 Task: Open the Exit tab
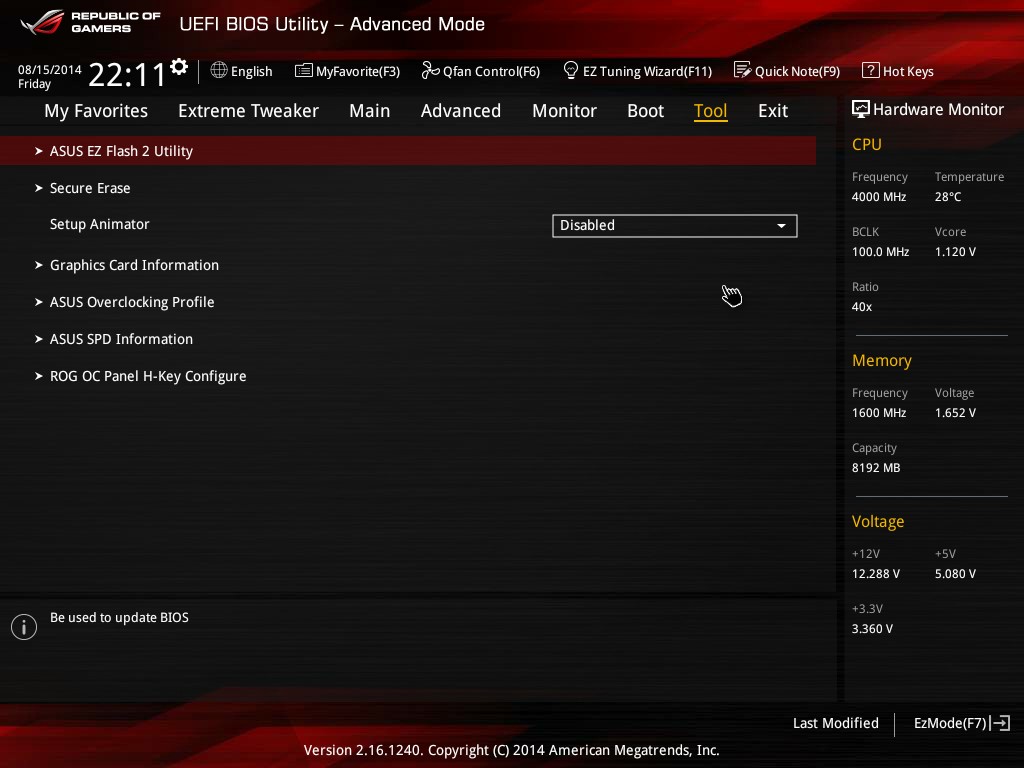point(773,111)
